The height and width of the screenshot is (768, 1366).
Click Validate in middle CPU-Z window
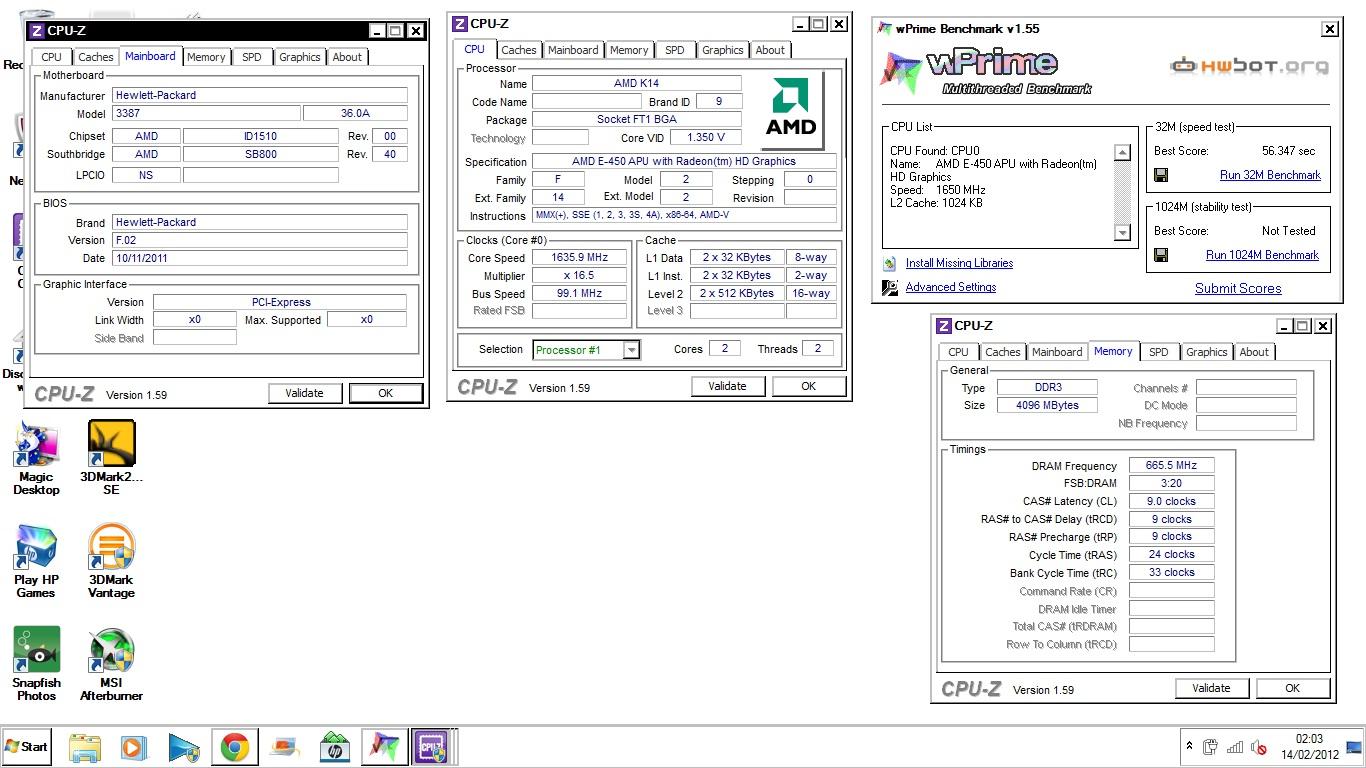click(x=728, y=386)
